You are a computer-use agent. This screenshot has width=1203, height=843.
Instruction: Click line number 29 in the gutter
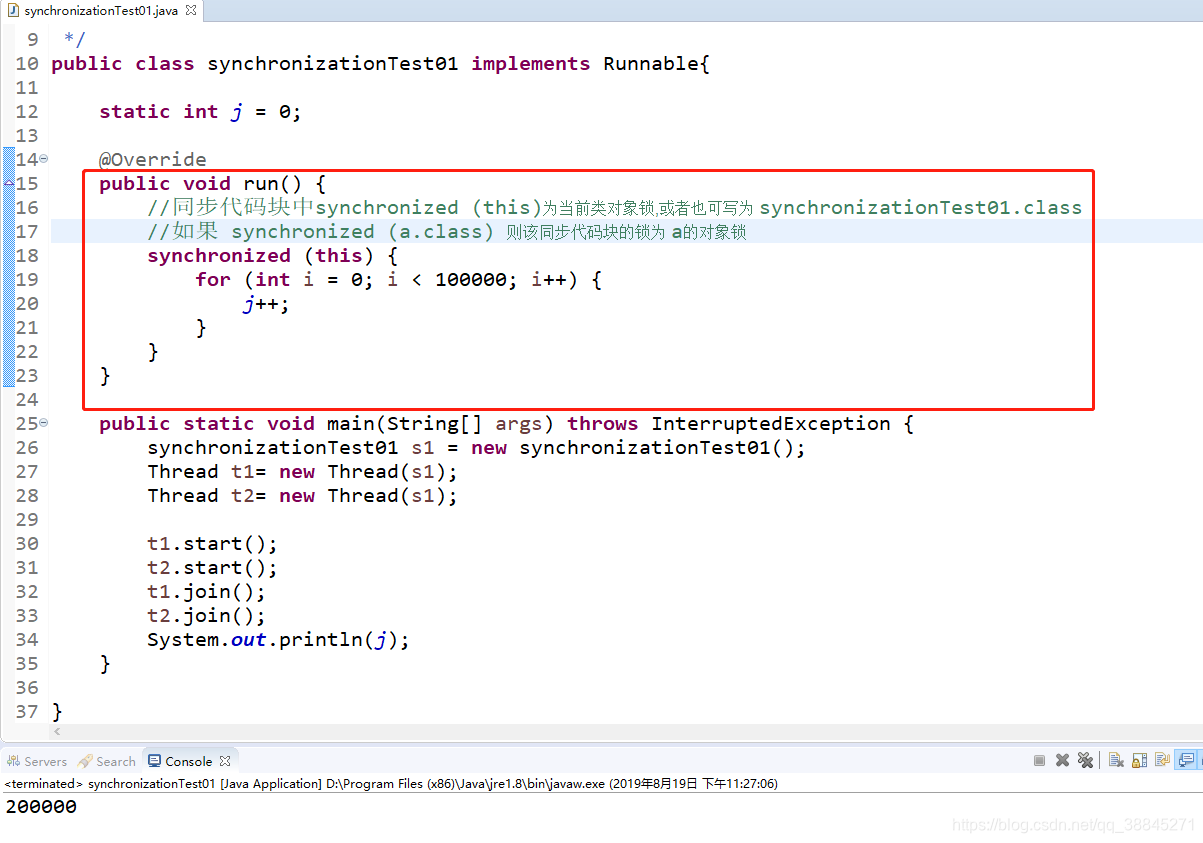coord(27,520)
